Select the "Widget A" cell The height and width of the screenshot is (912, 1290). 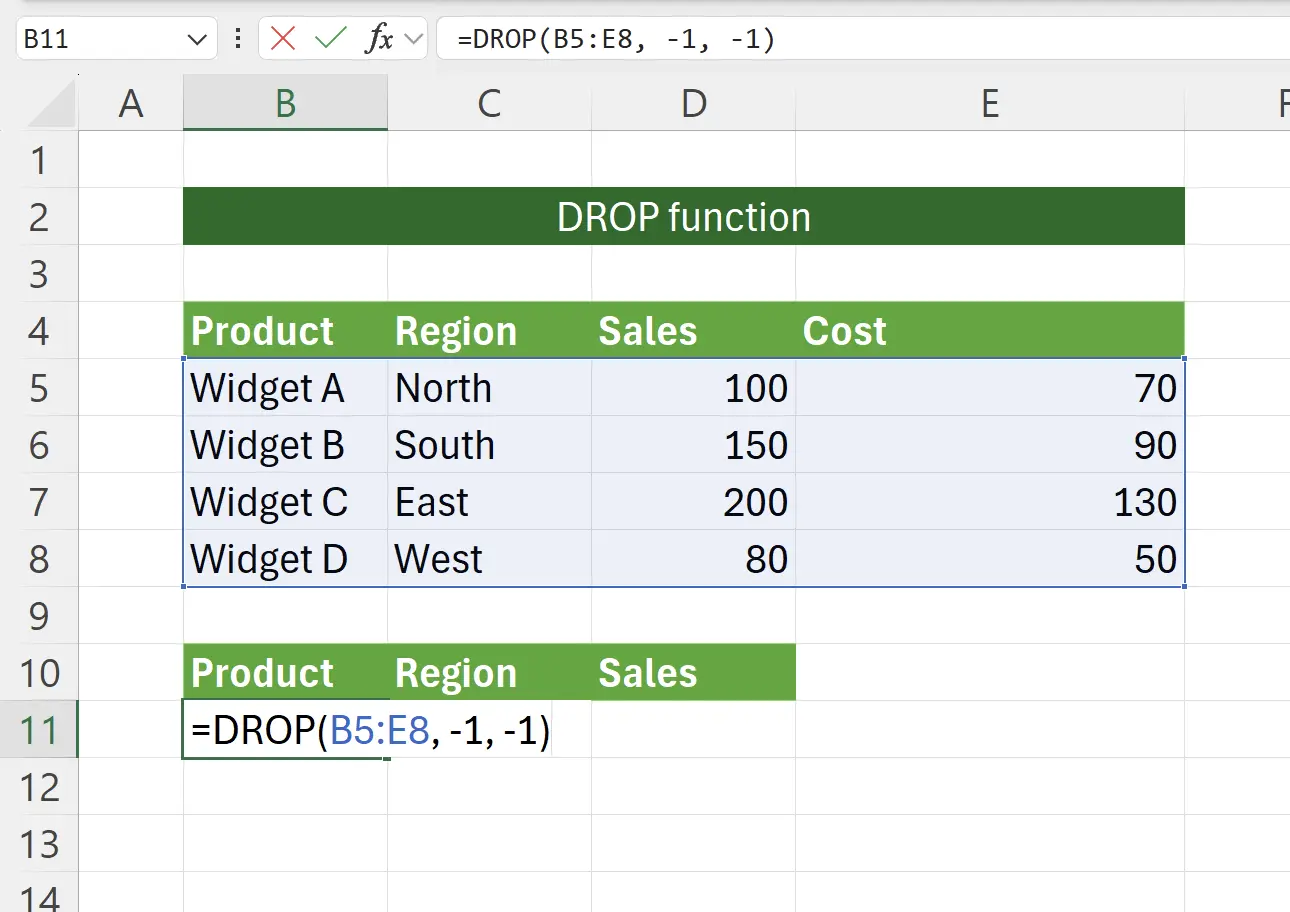[285, 388]
